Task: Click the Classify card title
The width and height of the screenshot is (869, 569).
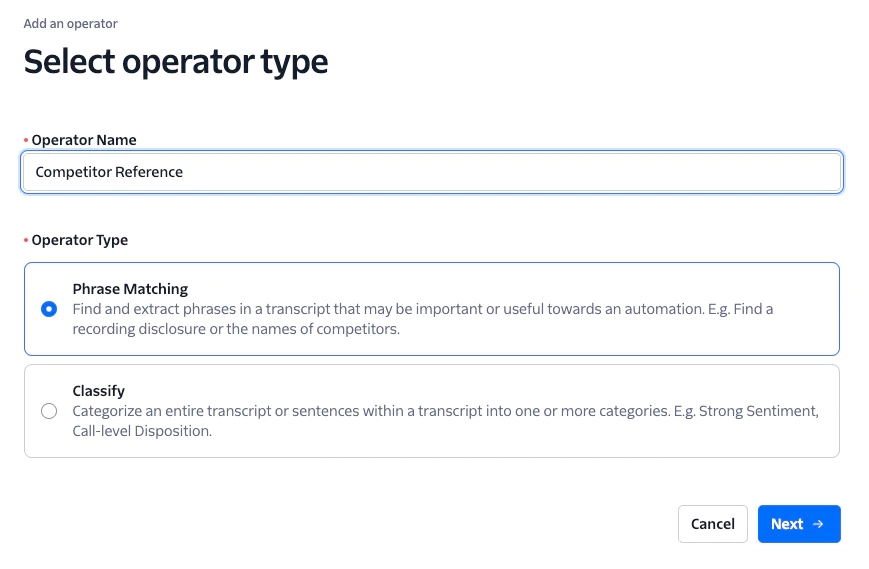Action: click(x=98, y=391)
